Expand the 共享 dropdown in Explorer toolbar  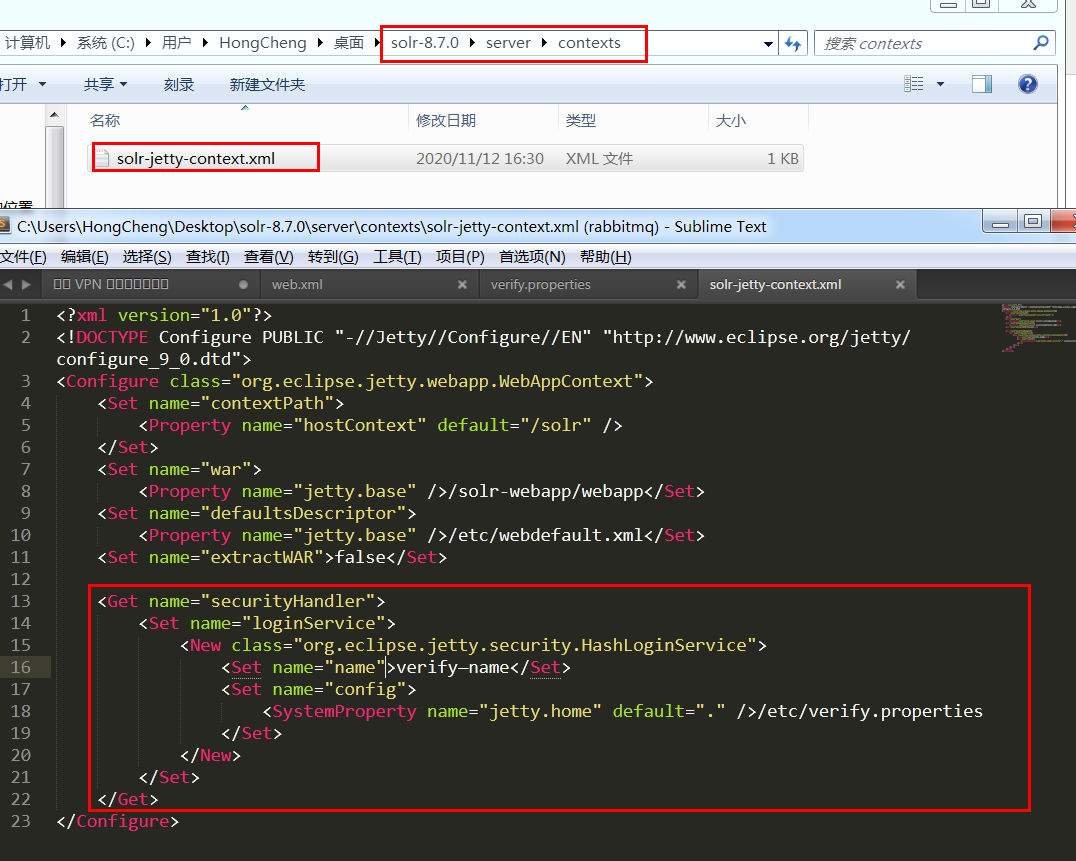pos(124,84)
